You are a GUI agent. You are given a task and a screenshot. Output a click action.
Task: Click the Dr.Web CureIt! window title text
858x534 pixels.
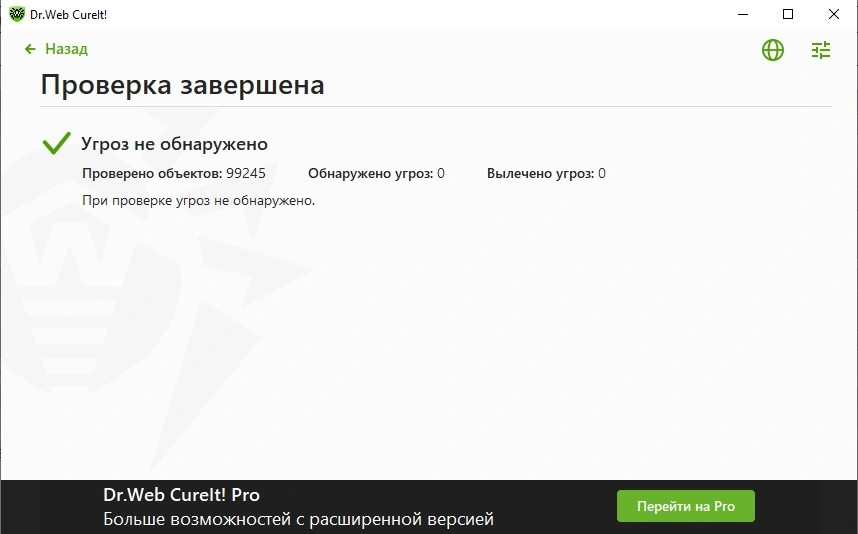coord(68,15)
